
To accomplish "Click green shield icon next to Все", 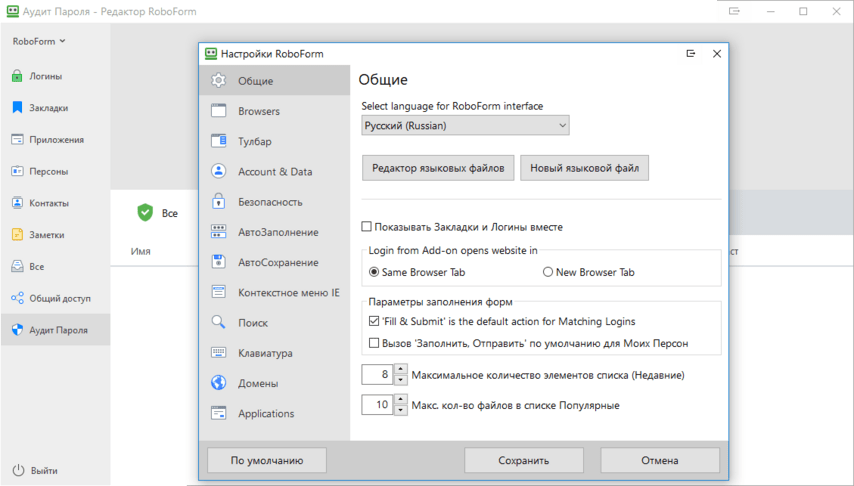I will (145, 212).
